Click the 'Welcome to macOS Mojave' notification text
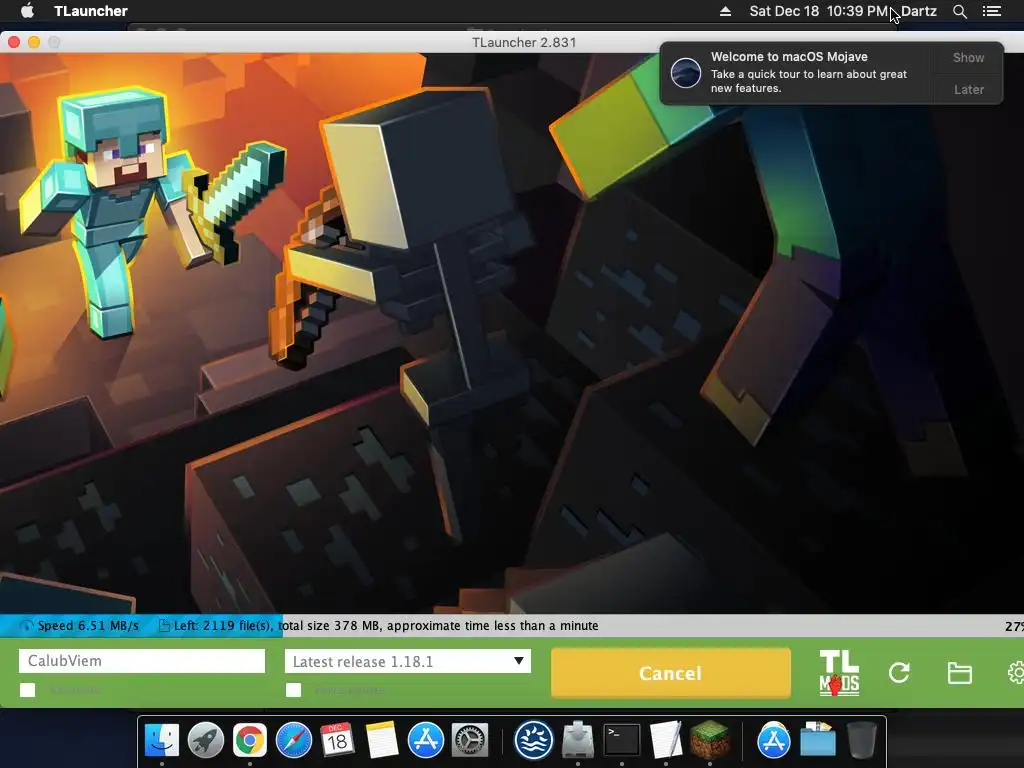 click(x=789, y=57)
